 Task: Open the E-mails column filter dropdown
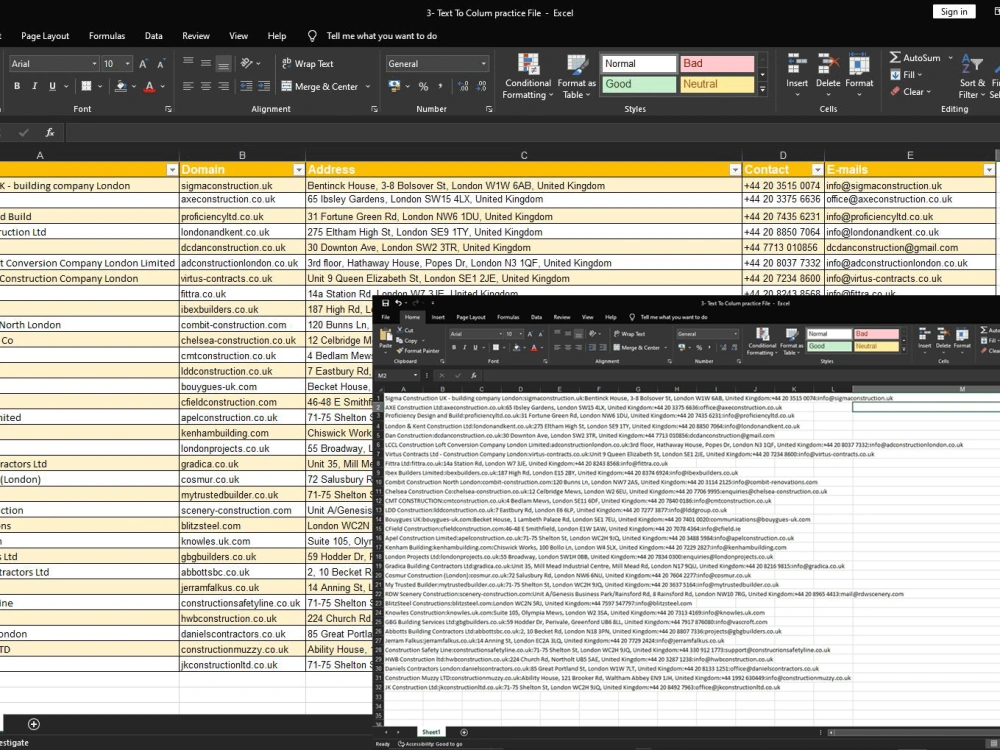pyautogui.click(x=989, y=170)
